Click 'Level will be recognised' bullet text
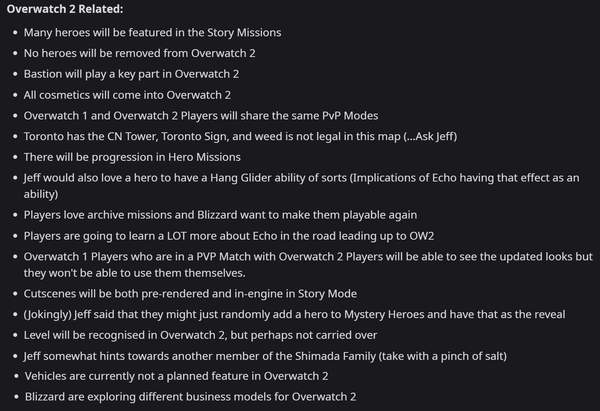Screen dimensions: 600x411 click(x=201, y=335)
